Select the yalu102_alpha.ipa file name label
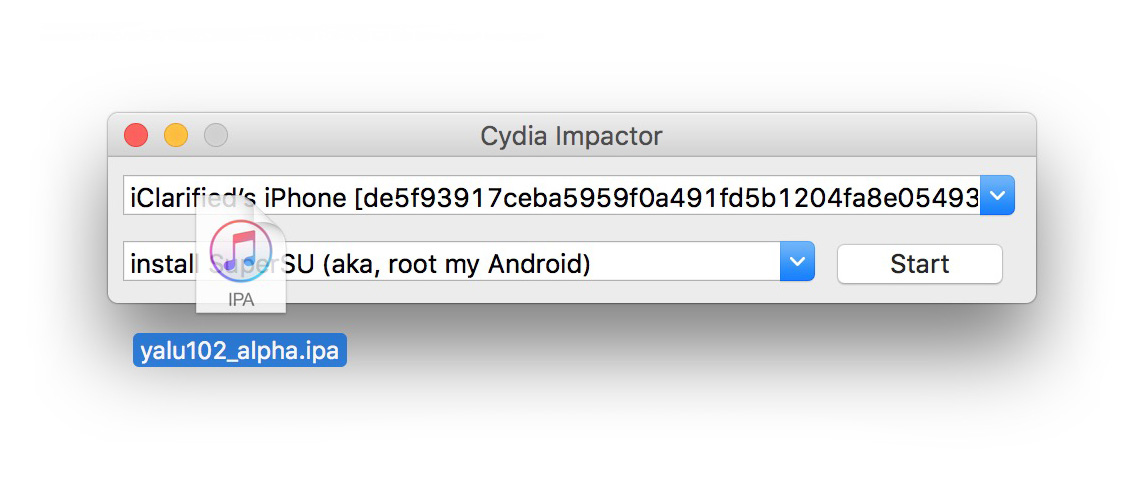 [239, 351]
